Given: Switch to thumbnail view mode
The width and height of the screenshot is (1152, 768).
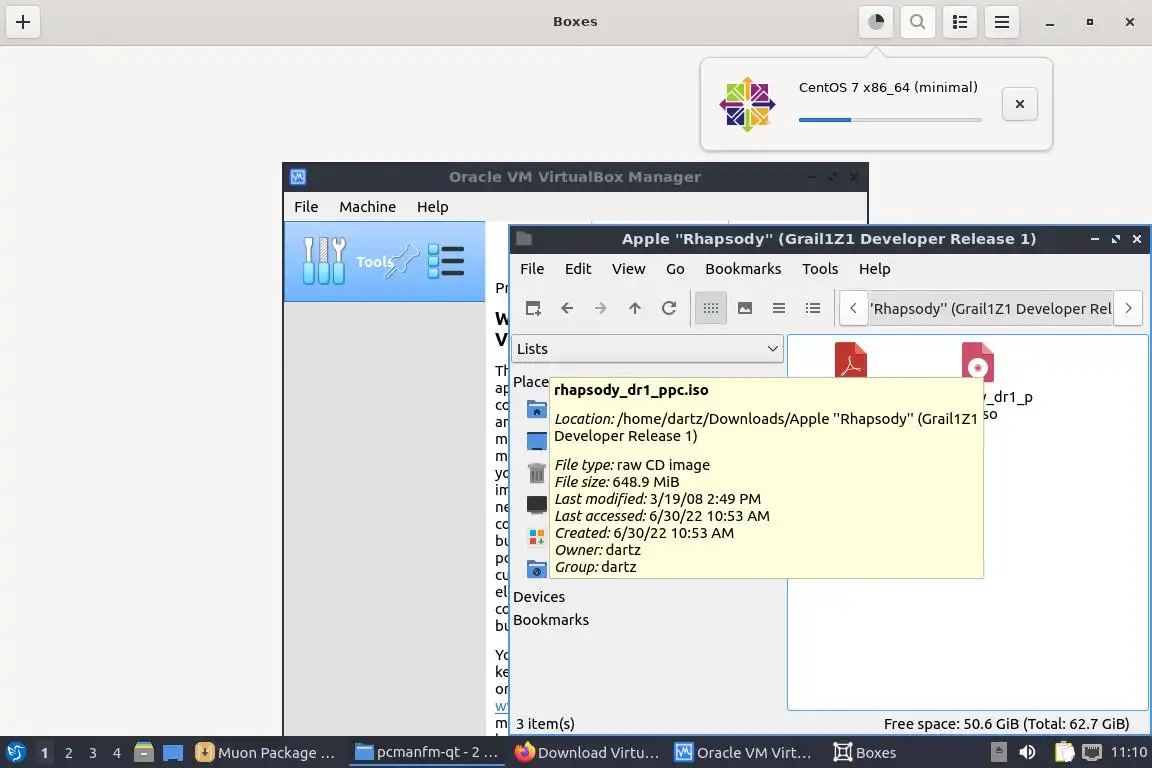Looking at the screenshot, I should pos(744,309).
